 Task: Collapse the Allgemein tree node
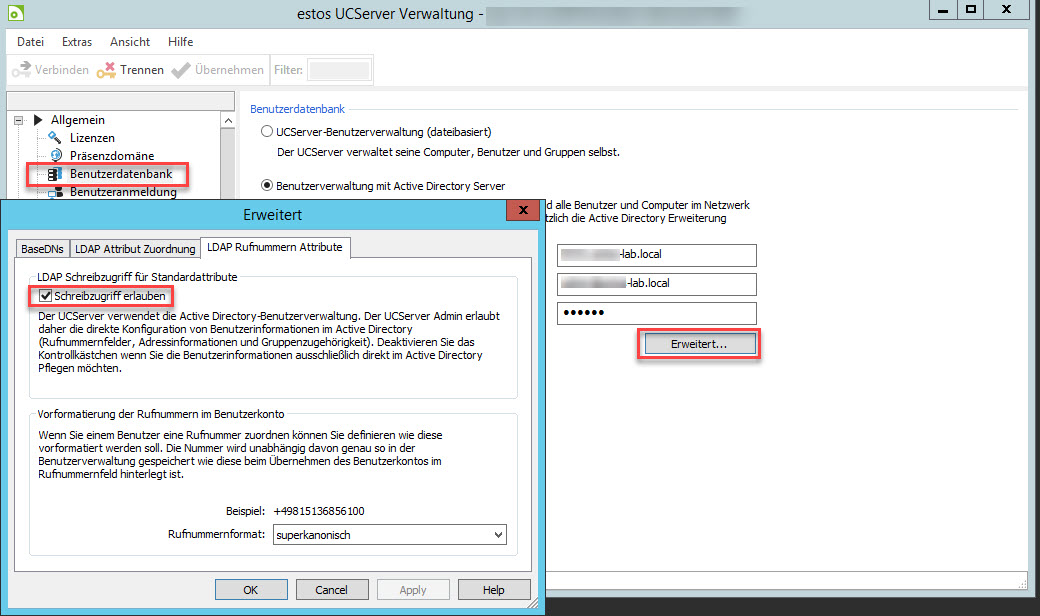click(x=19, y=120)
